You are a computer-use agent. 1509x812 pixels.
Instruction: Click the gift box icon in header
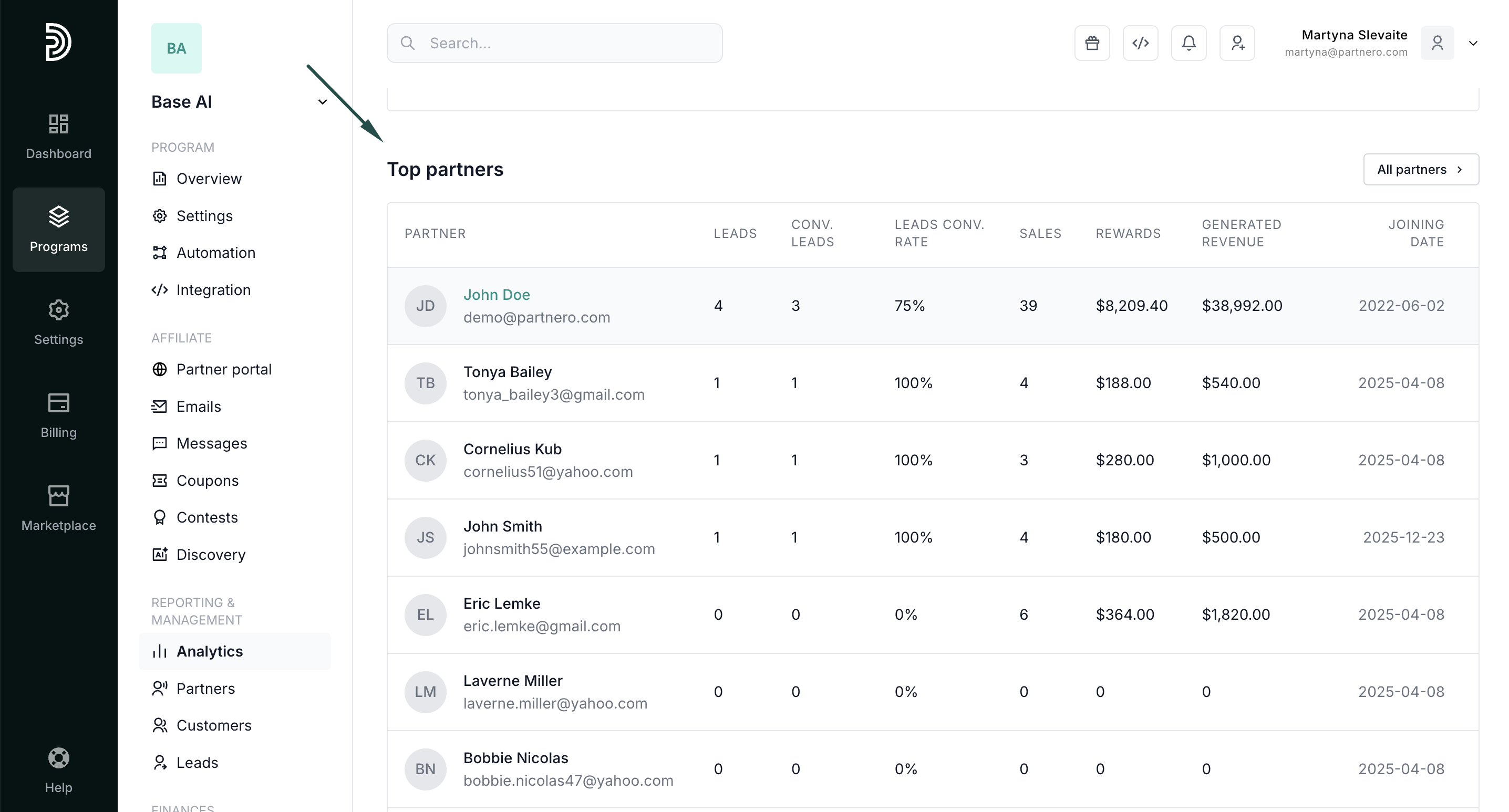click(1092, 43)
